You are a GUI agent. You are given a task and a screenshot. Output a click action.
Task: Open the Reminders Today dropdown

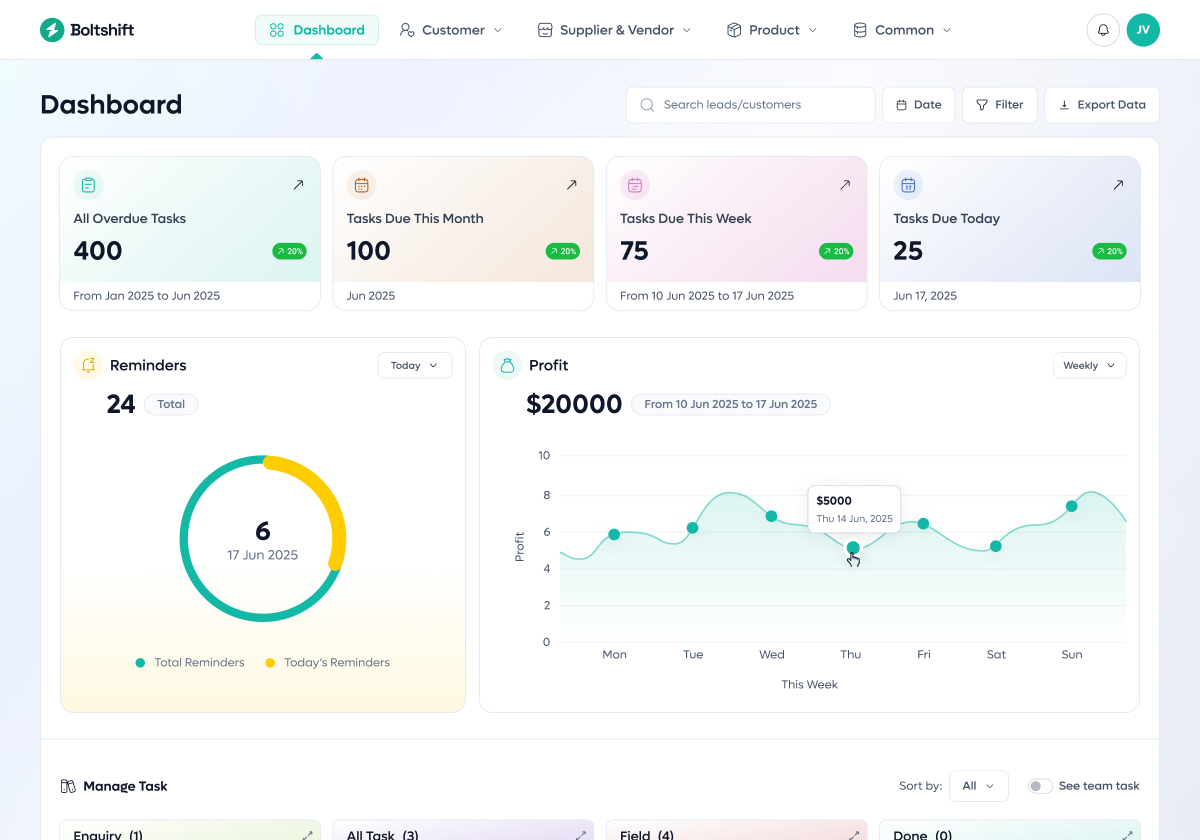click(x=414, y=366)
